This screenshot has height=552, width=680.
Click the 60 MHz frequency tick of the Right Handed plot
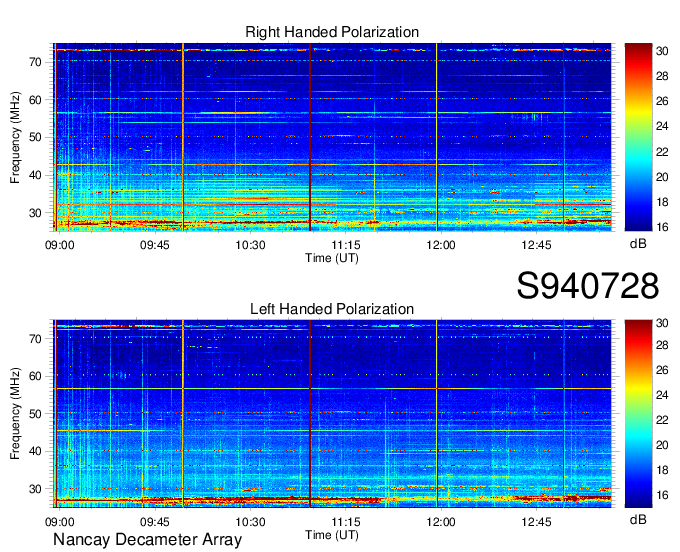[x=35, y=100]
